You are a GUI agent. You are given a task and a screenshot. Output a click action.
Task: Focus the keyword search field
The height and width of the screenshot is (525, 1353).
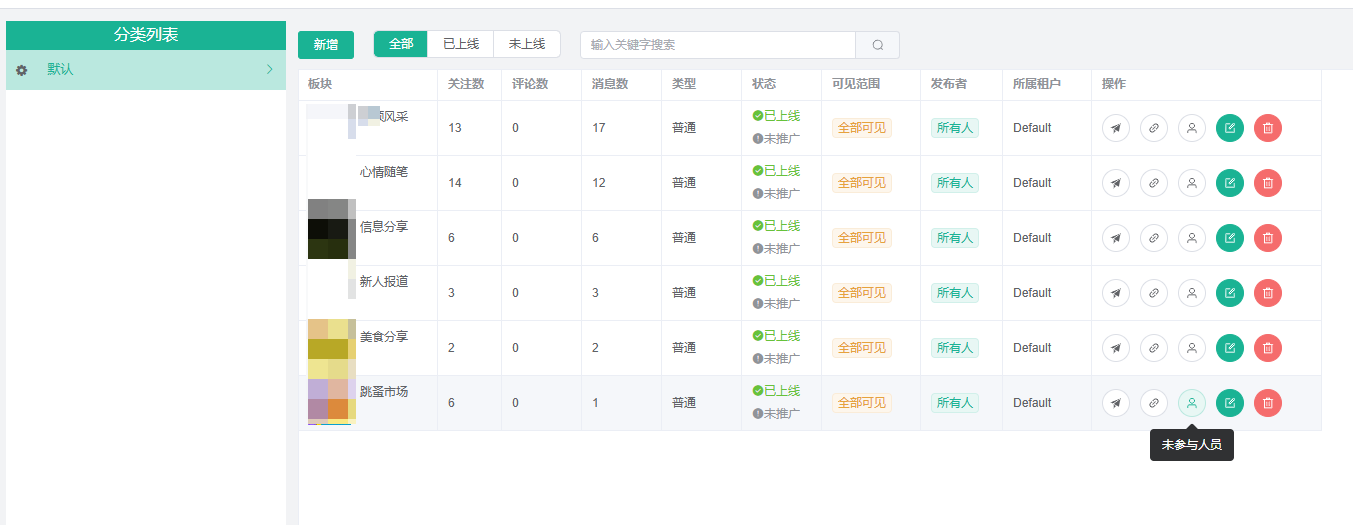718,45
